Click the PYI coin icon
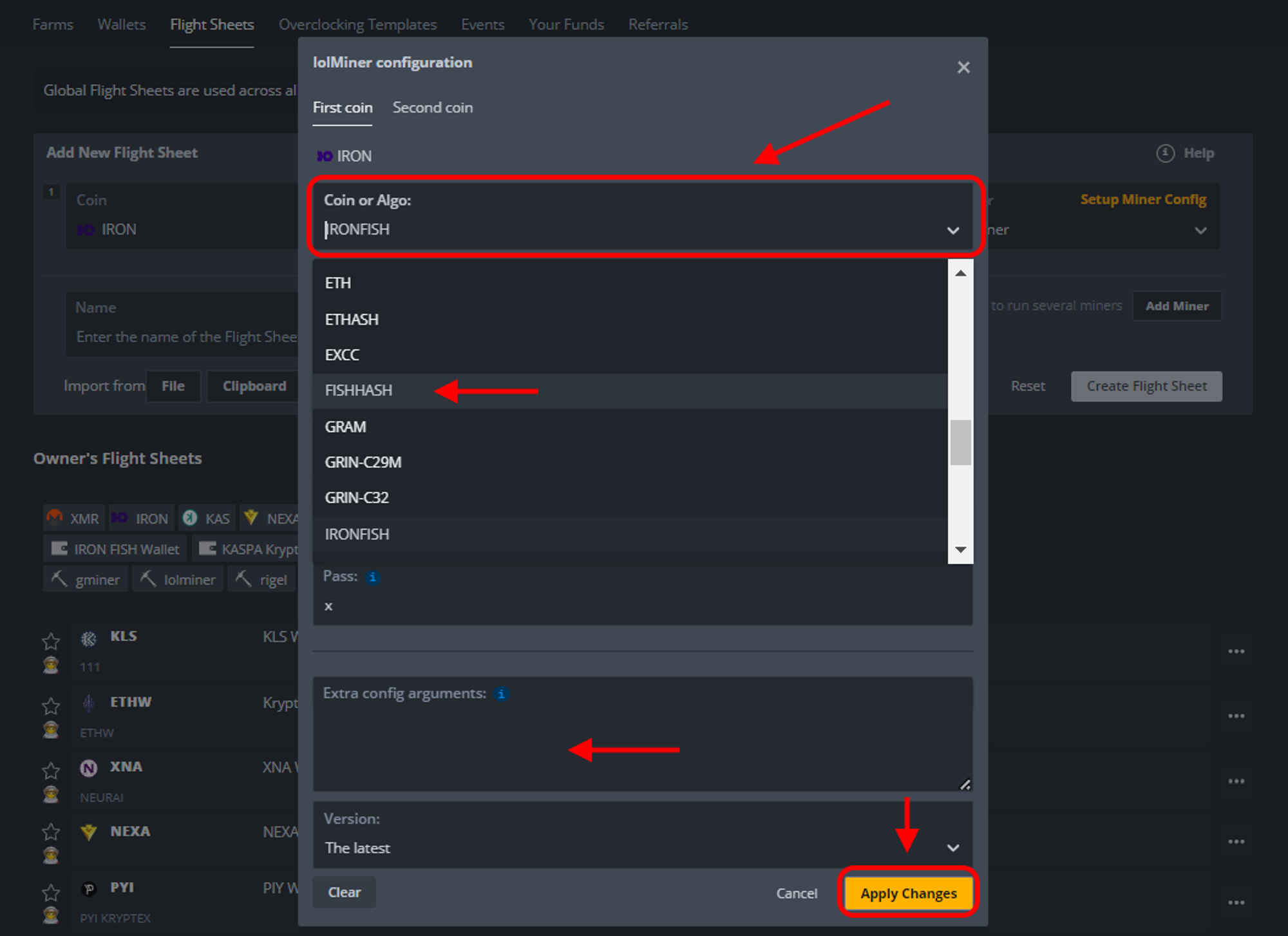The width and height of the screenshot is (1288, 936). tap(89, 889)
